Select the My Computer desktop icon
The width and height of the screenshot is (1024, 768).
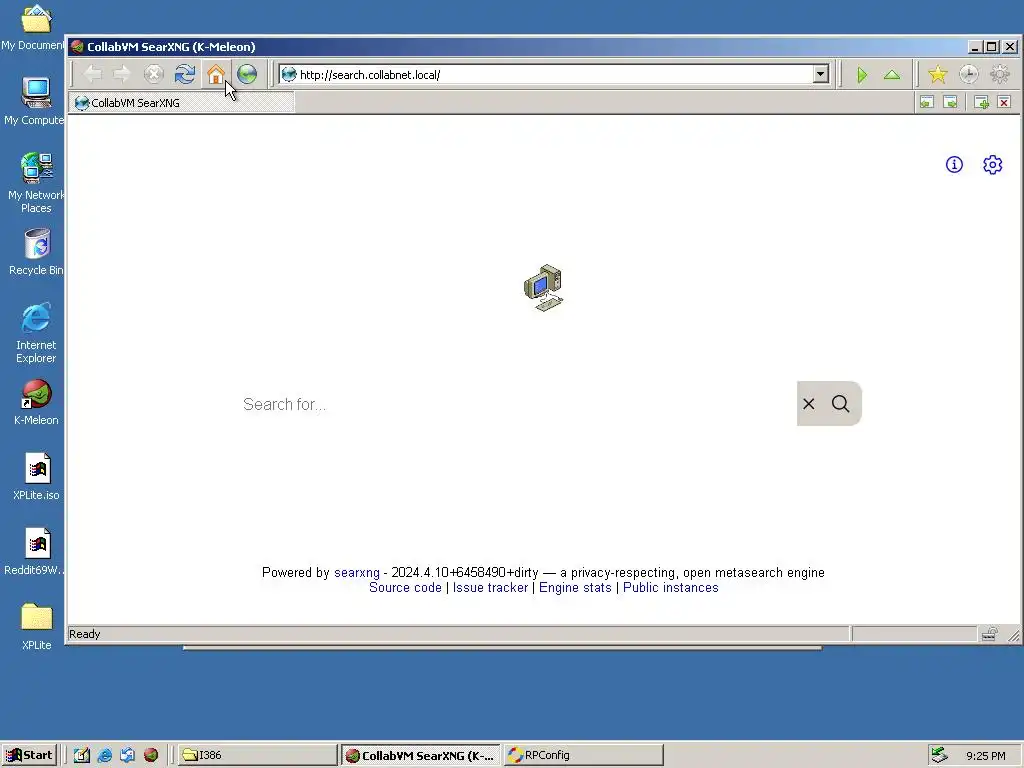[x=35, y=100]
